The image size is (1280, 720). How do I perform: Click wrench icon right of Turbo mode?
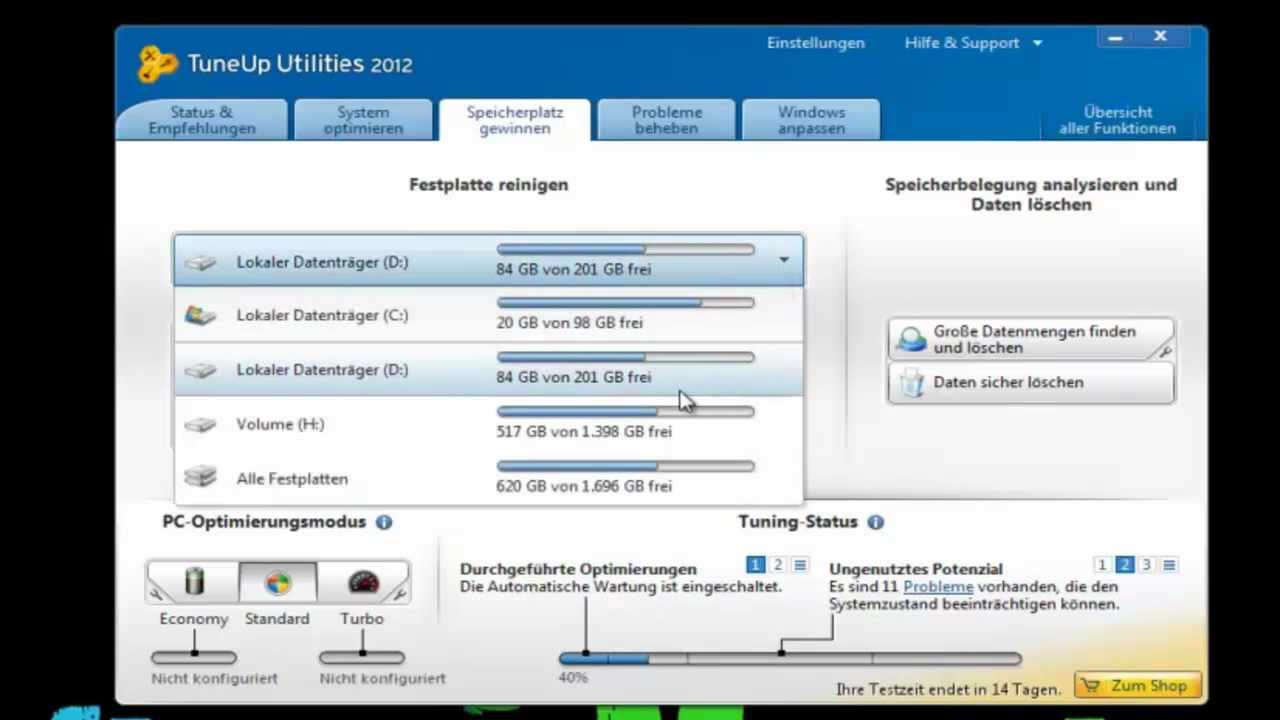click(x=399, y=594)
